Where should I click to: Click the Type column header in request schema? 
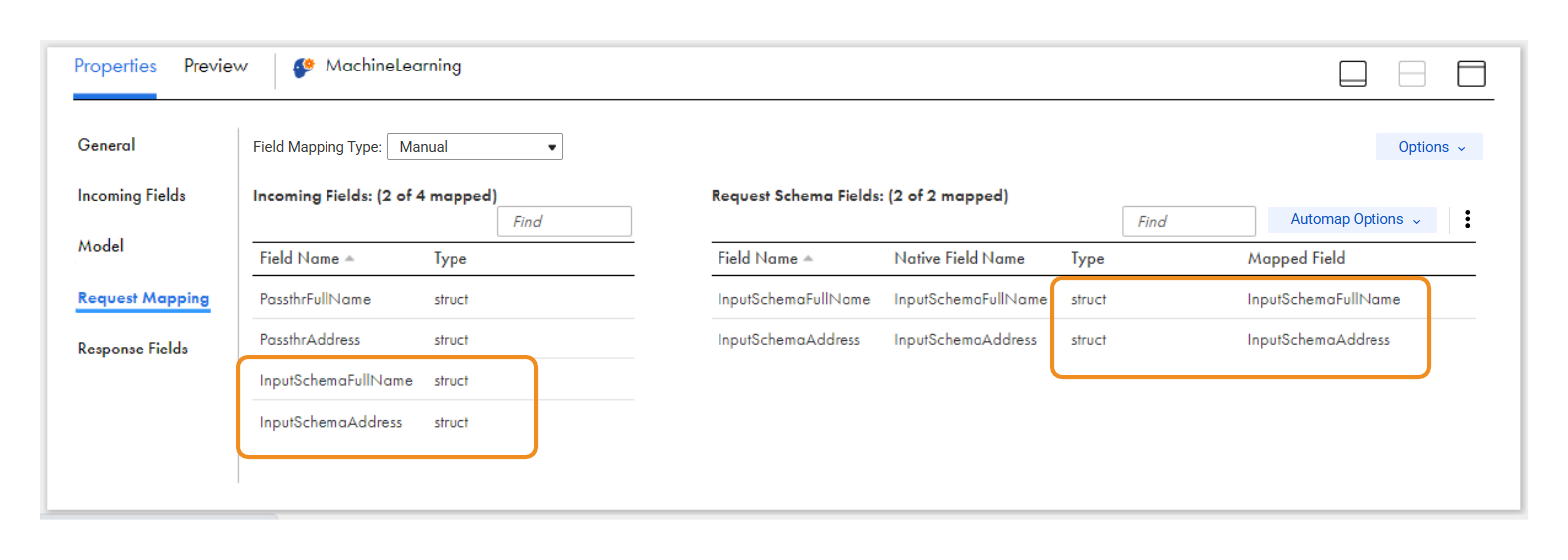(x=1088, y=259)
